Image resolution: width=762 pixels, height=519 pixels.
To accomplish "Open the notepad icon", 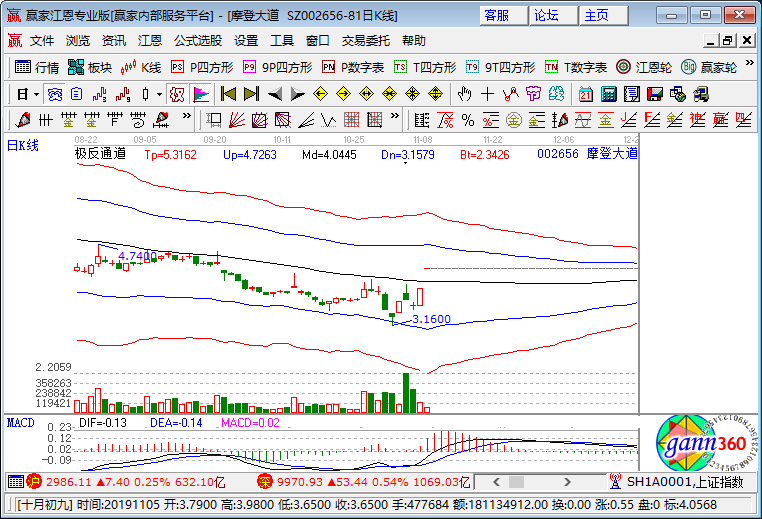I will point(632,94).
